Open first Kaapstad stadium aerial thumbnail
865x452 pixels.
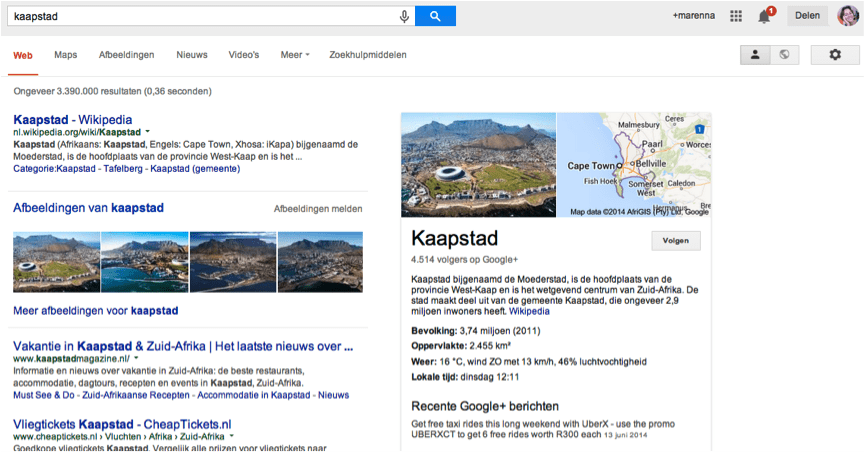56,262
